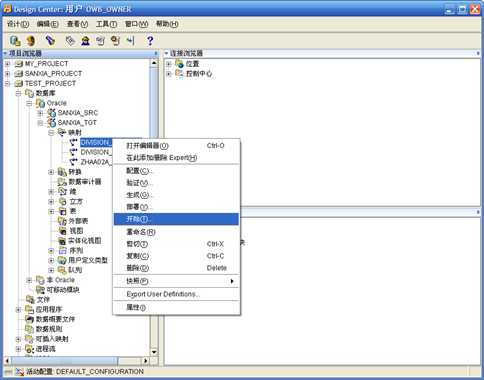Viewport: 484px width, 380px height.
Task: Click the project tree's down scroll arrow
Action: [154, 352]
